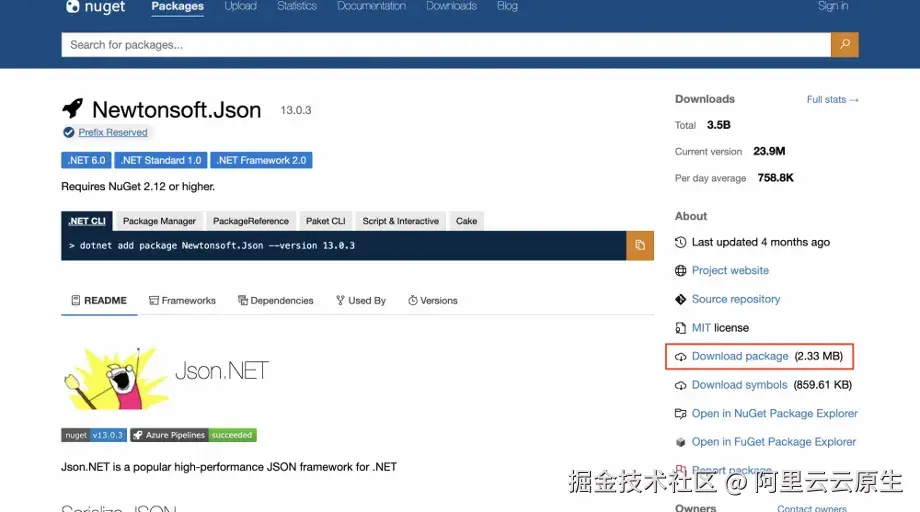Select the Cake install tab
Viewport: 920px width, 512px height.
(466, 221)
